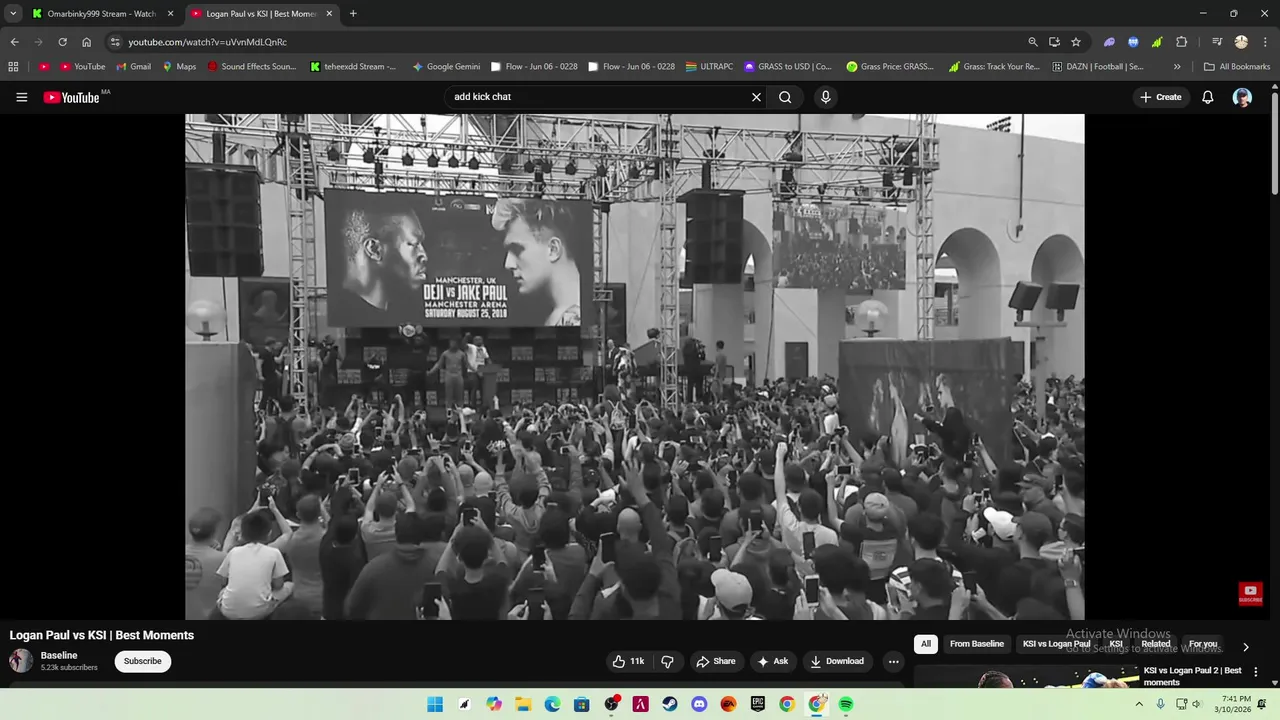
Task: Subscribe to the Baseline channel
Action: click(x=142, y=661)
